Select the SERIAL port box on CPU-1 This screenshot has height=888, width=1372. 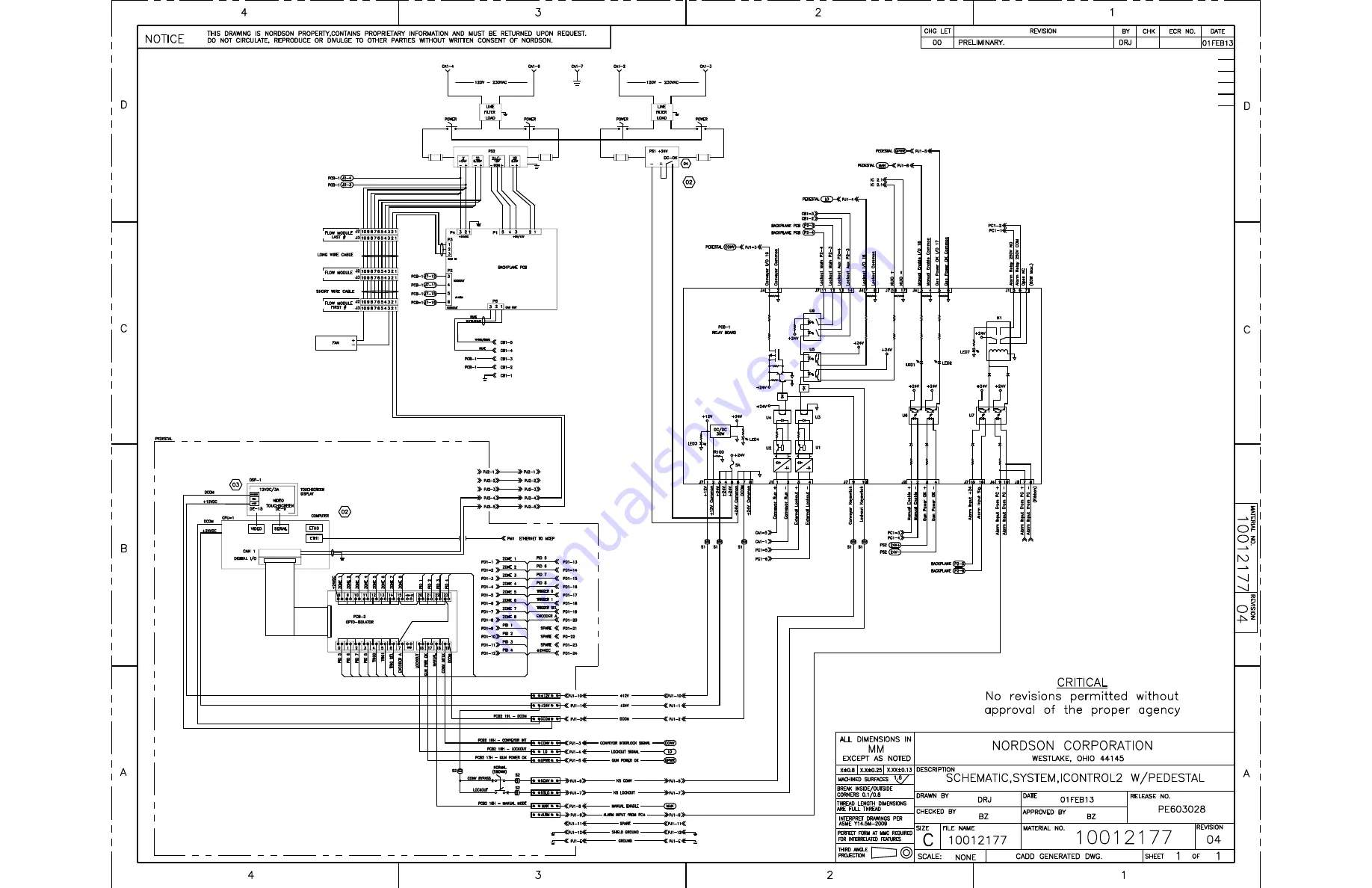pos(281,528)
